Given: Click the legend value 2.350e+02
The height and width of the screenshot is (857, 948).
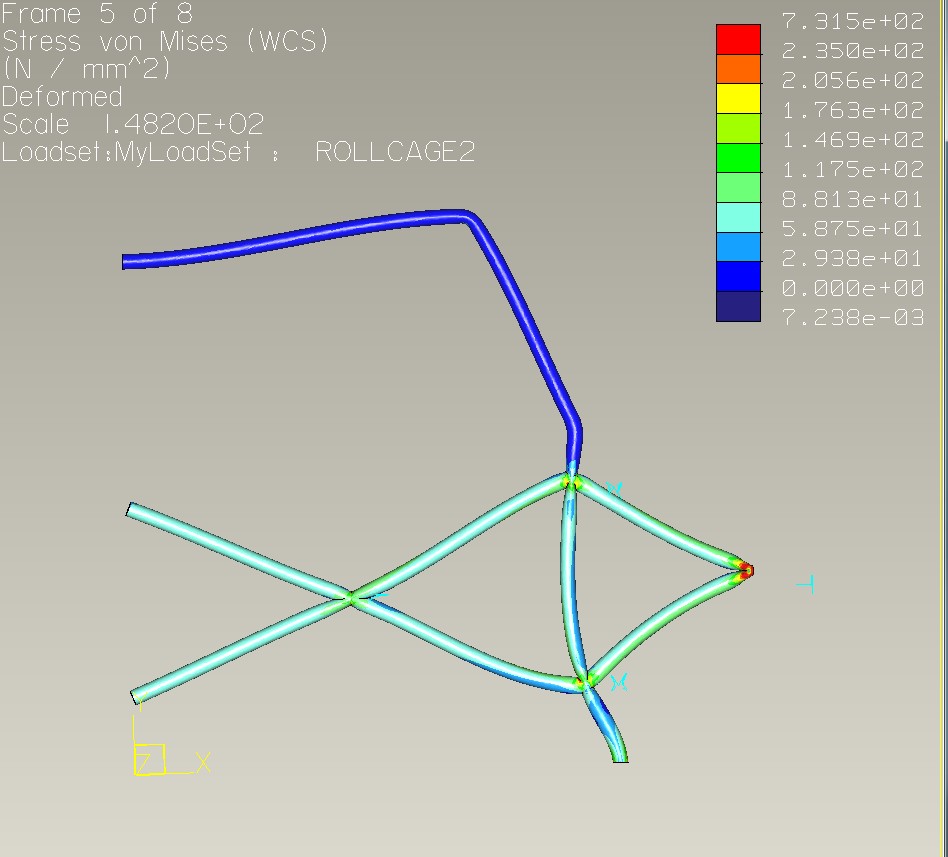Looking at the screenshot, I should [x=852, y=51].
